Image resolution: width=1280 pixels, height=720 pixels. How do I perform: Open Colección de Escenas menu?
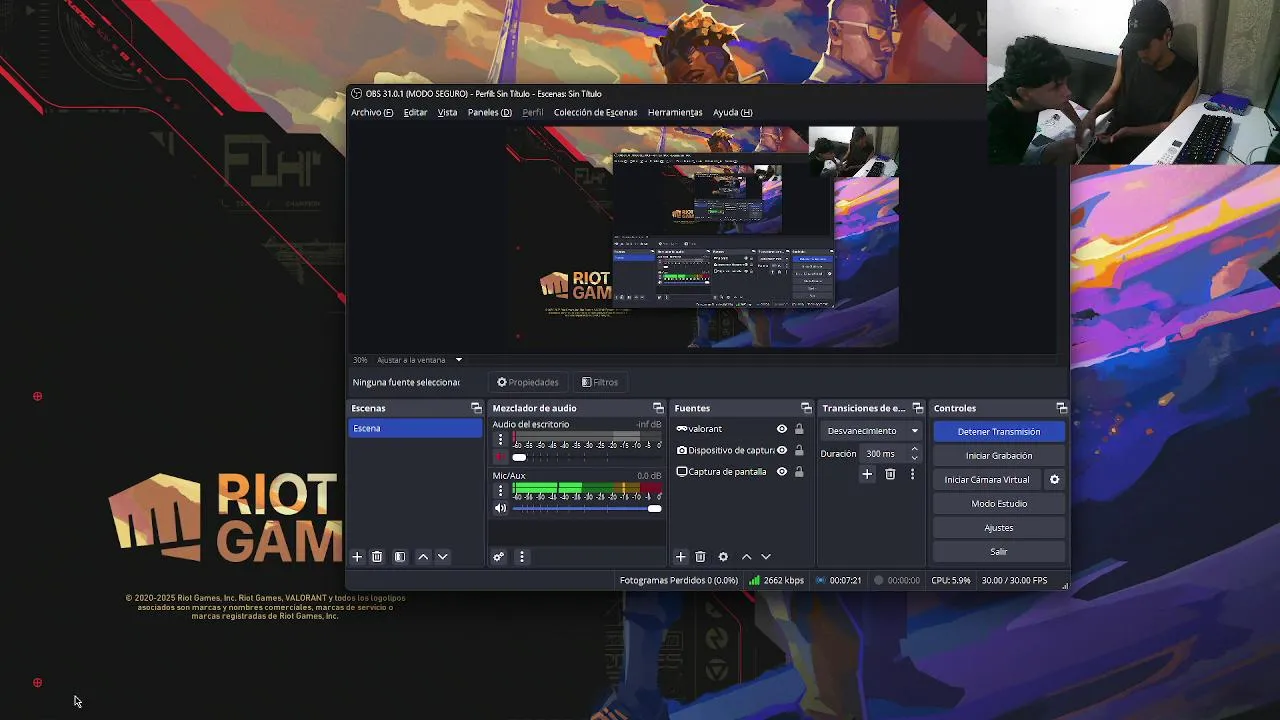click(x=595, y=113)
